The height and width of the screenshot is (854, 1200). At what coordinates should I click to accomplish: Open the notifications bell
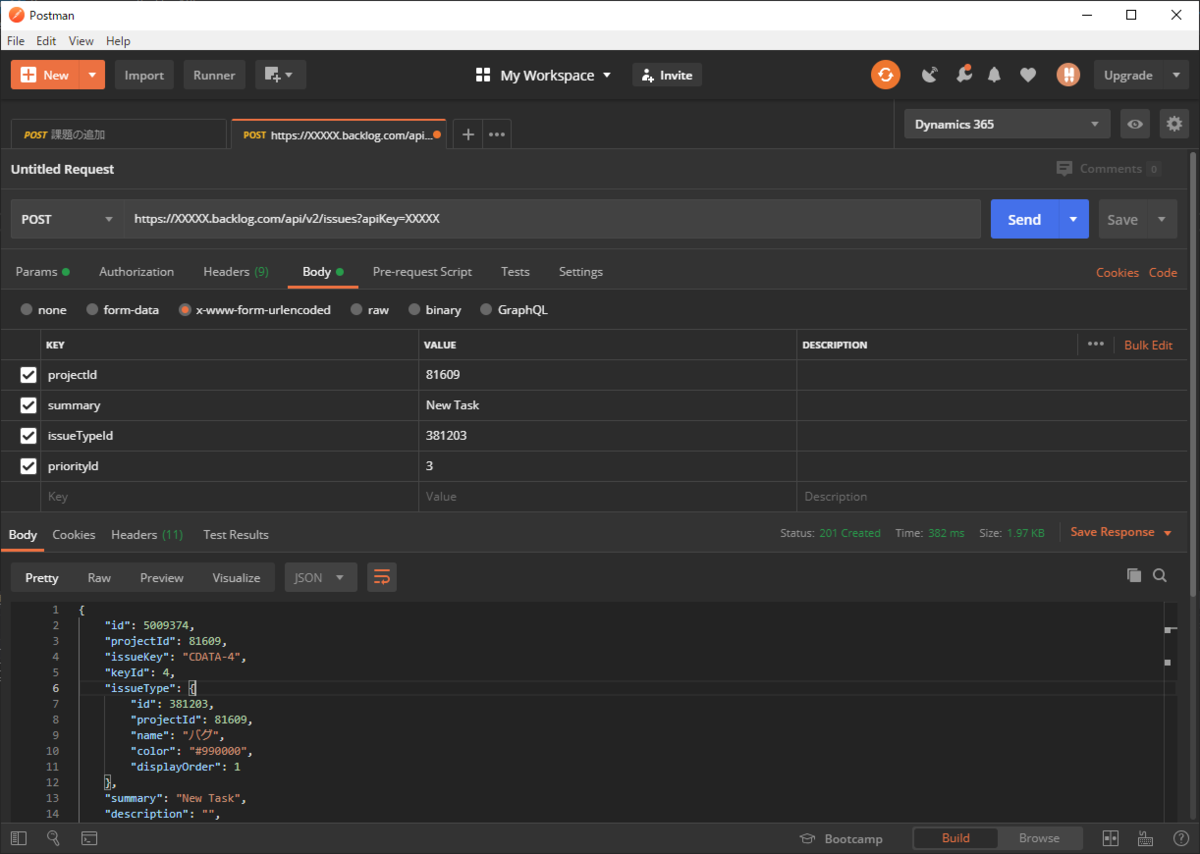click(994, 75)
